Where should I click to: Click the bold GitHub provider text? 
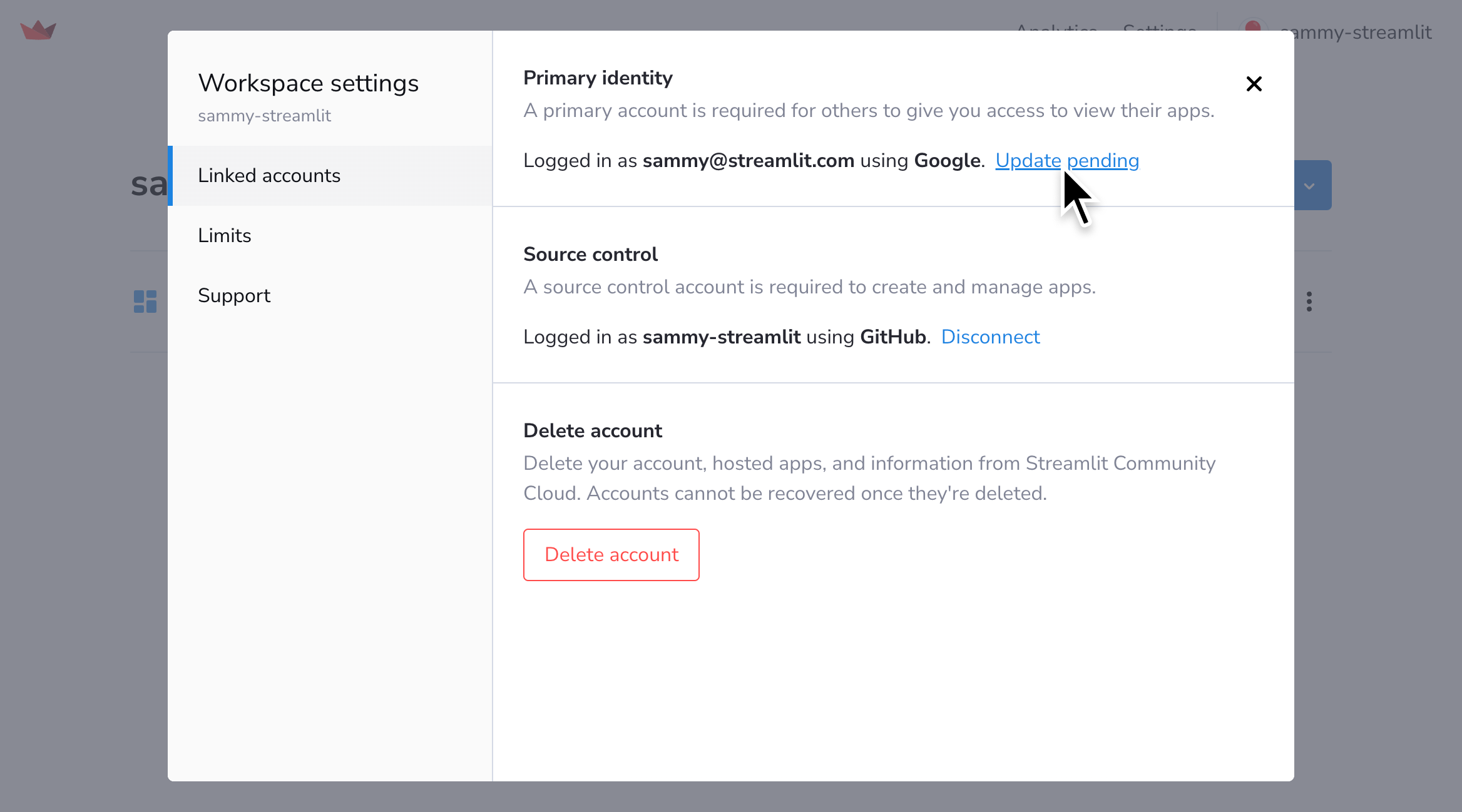893,337
